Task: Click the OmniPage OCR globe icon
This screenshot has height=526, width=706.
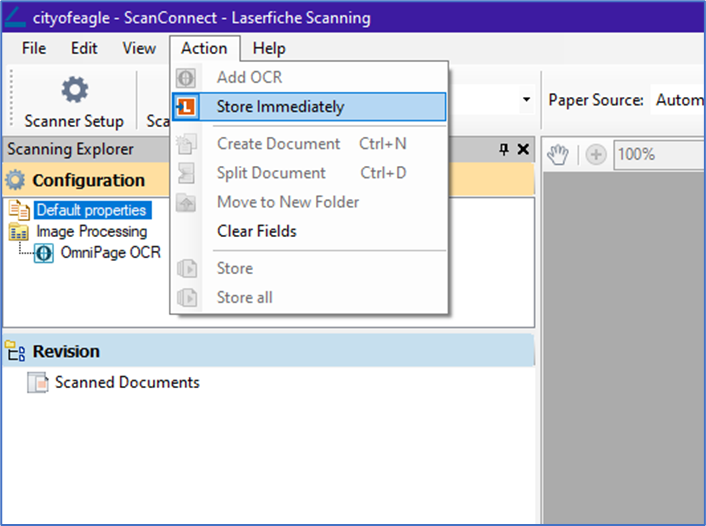Action: [x=44, y=253]
